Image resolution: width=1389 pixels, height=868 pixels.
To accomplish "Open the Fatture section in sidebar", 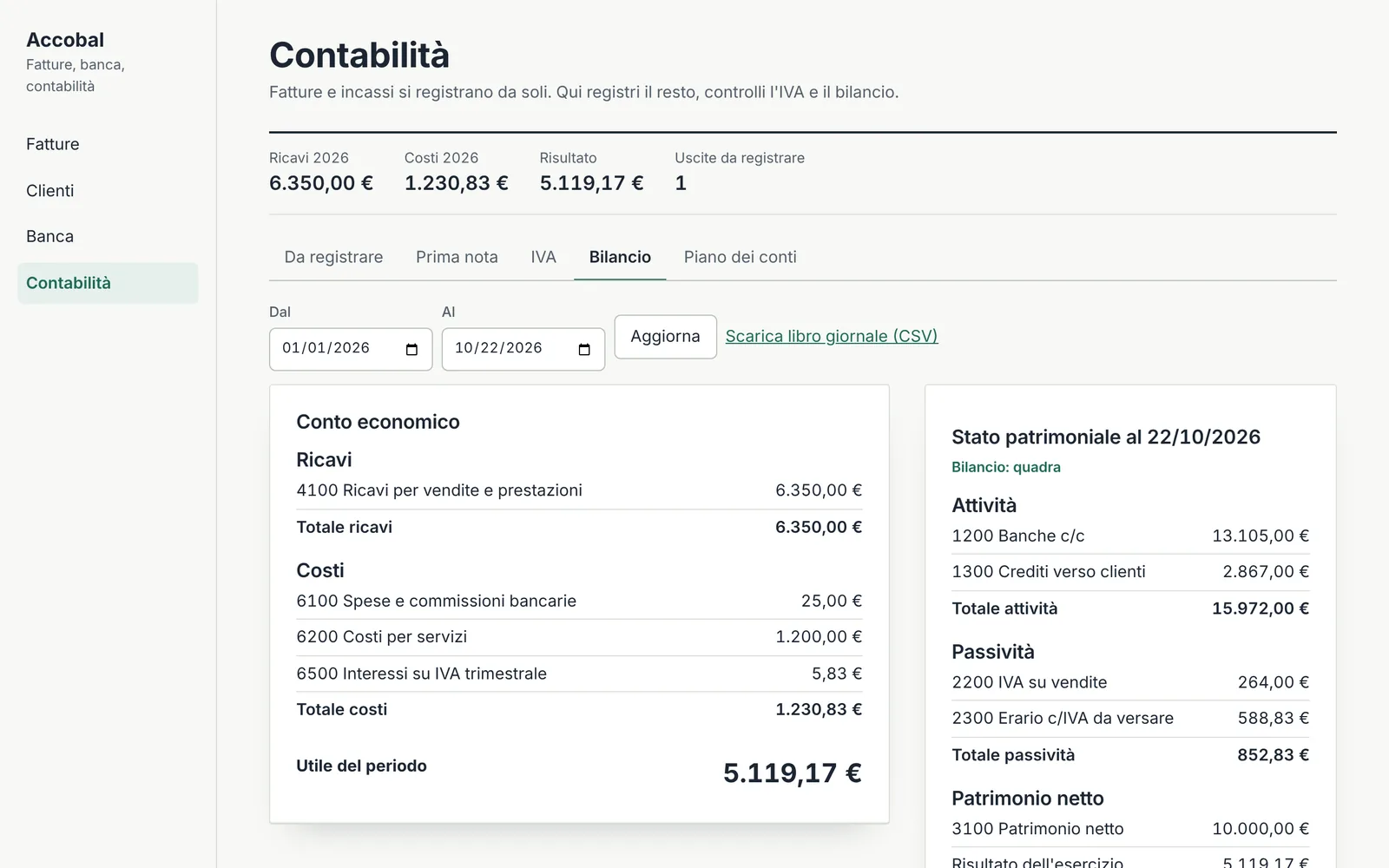I will (x=108, y=144).
